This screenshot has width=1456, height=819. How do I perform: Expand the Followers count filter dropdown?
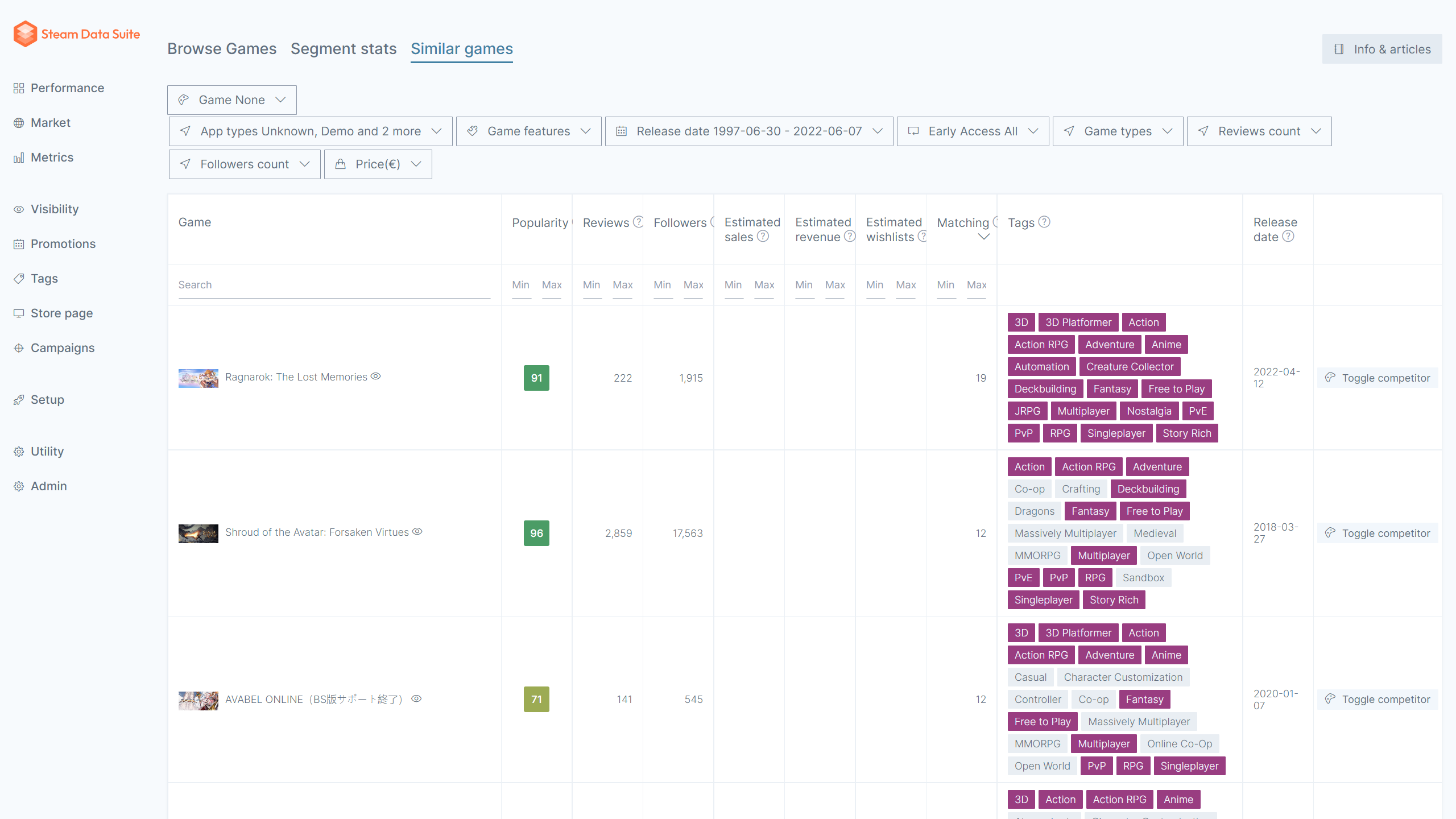click(245, 164)
